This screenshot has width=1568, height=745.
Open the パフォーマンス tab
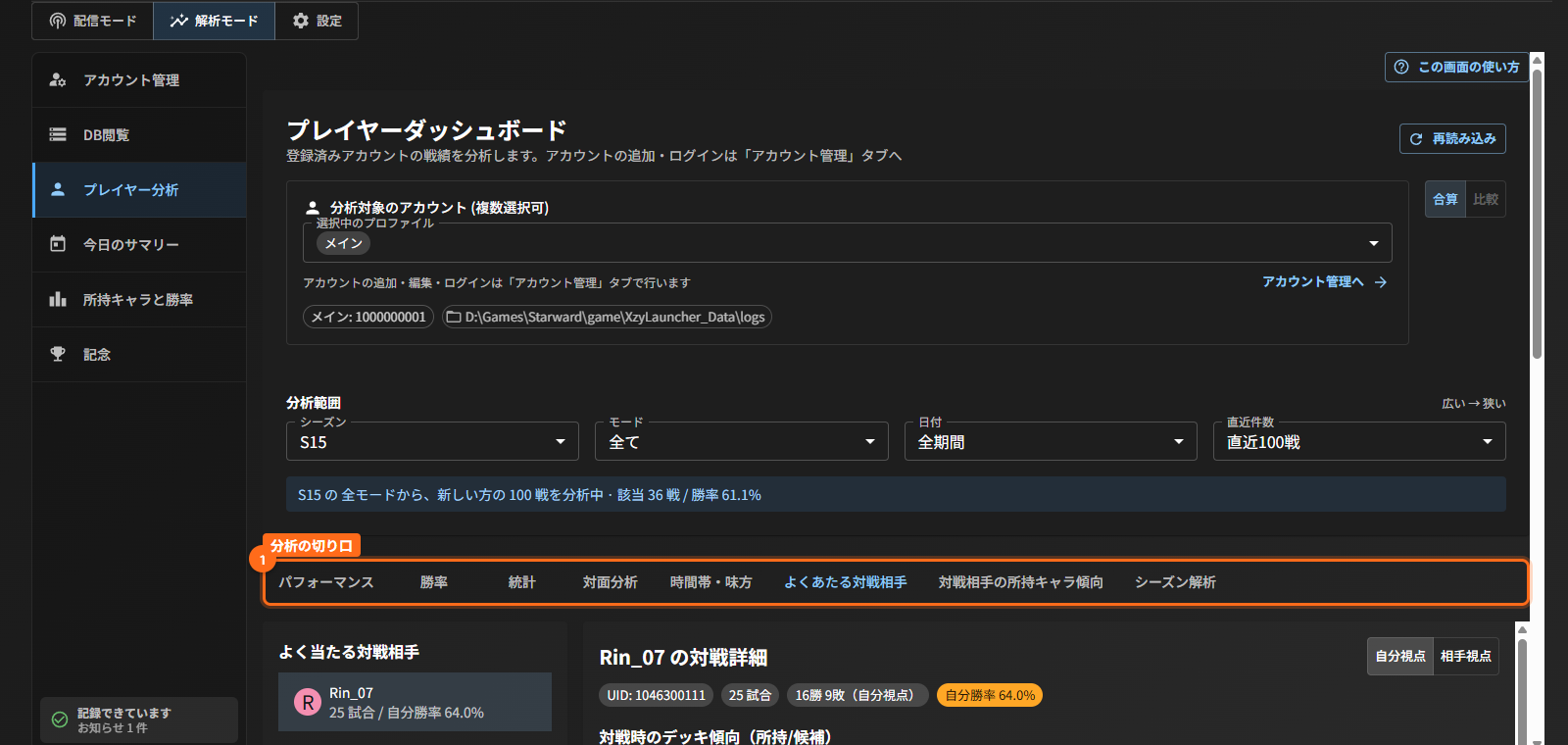tap(326, 582)
